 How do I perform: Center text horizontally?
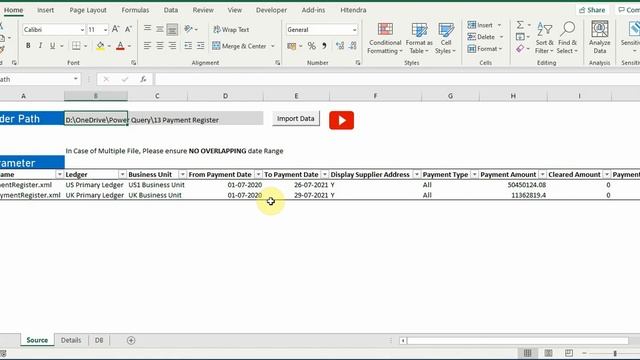(x=160, y=46)
